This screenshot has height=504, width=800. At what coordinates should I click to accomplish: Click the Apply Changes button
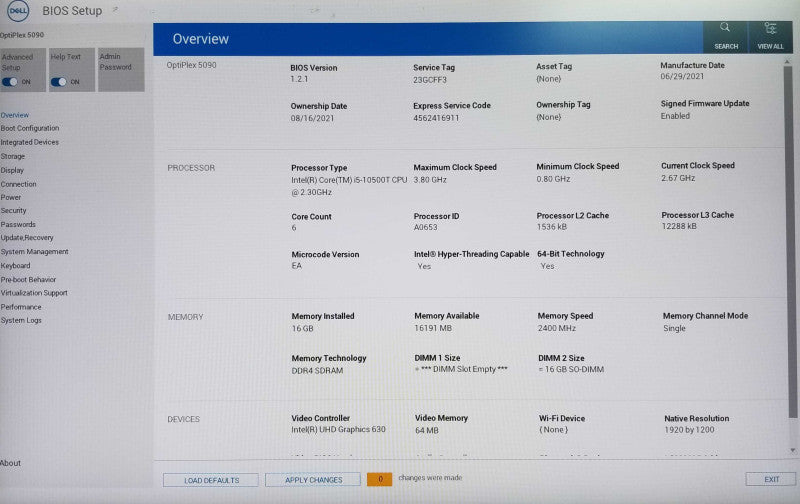pos(313,480)
